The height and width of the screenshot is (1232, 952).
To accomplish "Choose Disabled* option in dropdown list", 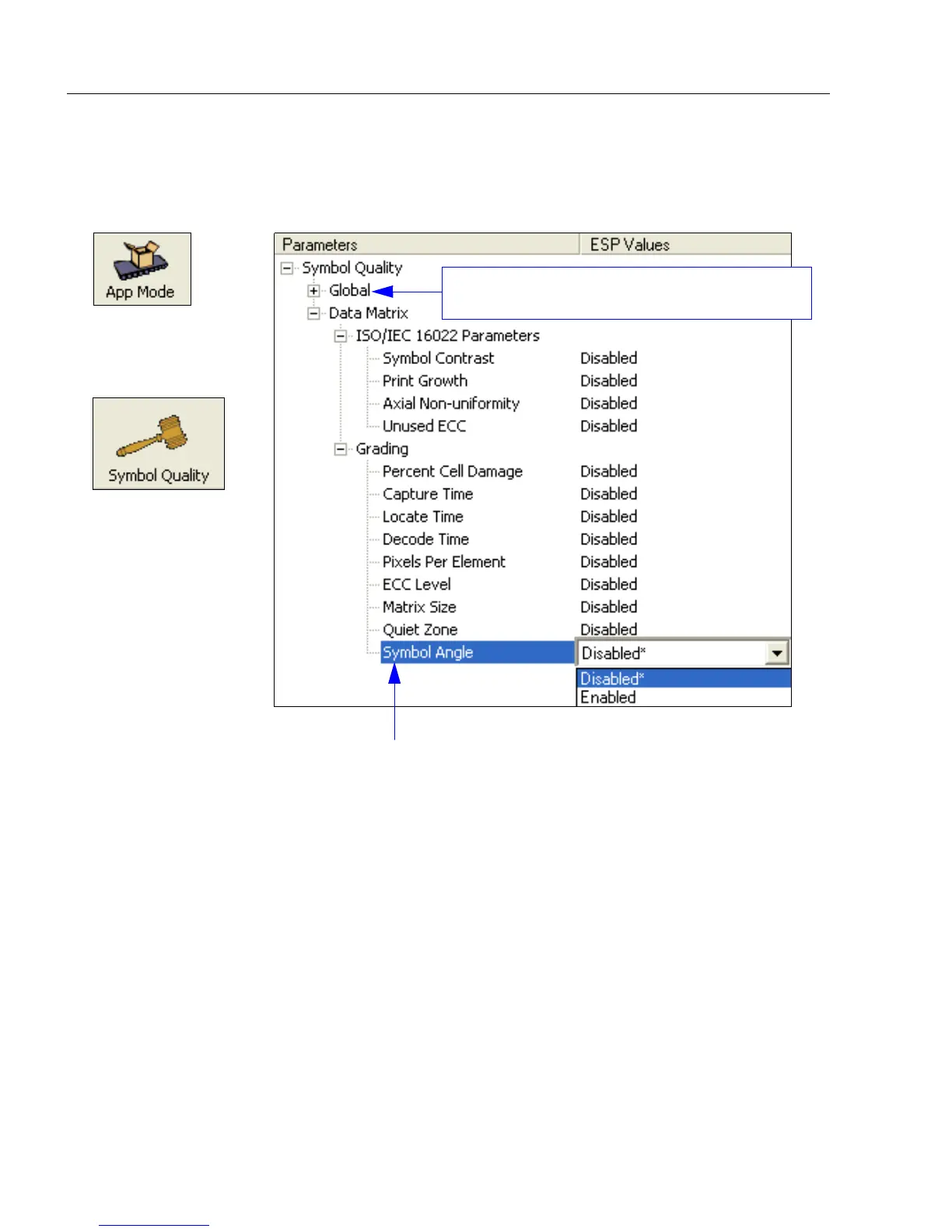I will coord(684,678).
